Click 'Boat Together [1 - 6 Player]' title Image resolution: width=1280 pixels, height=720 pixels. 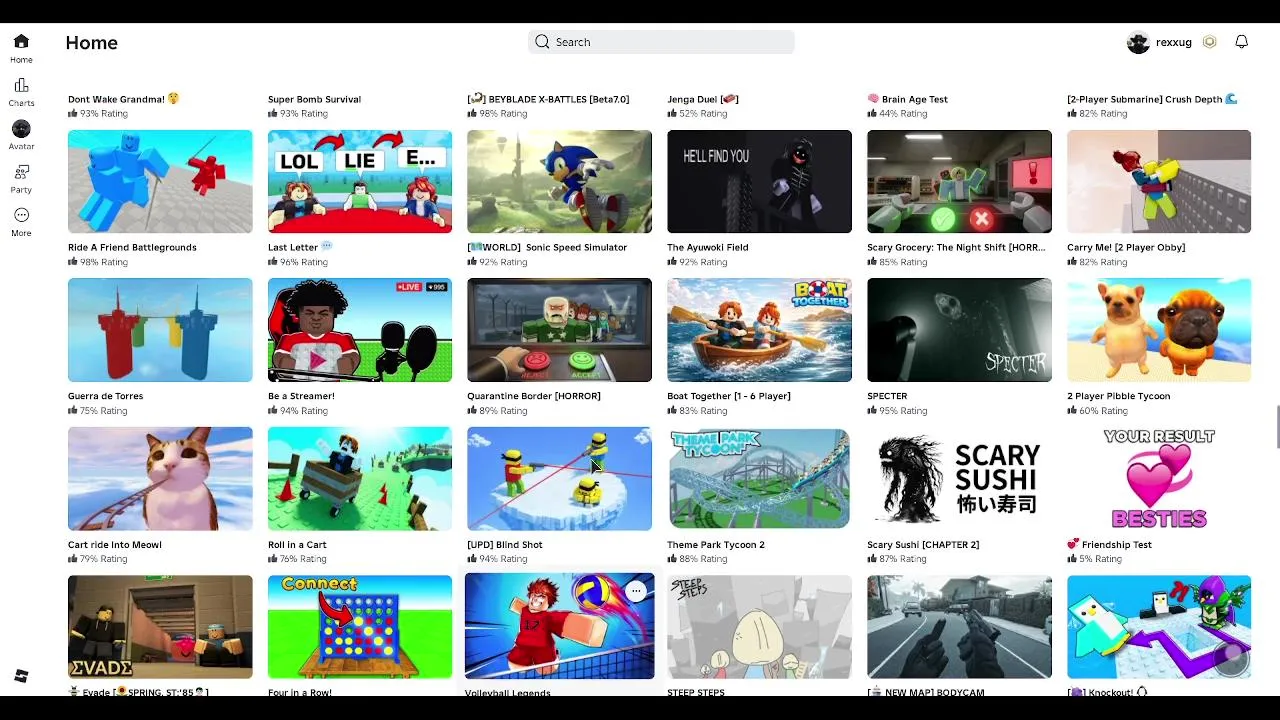click(729, 396)
